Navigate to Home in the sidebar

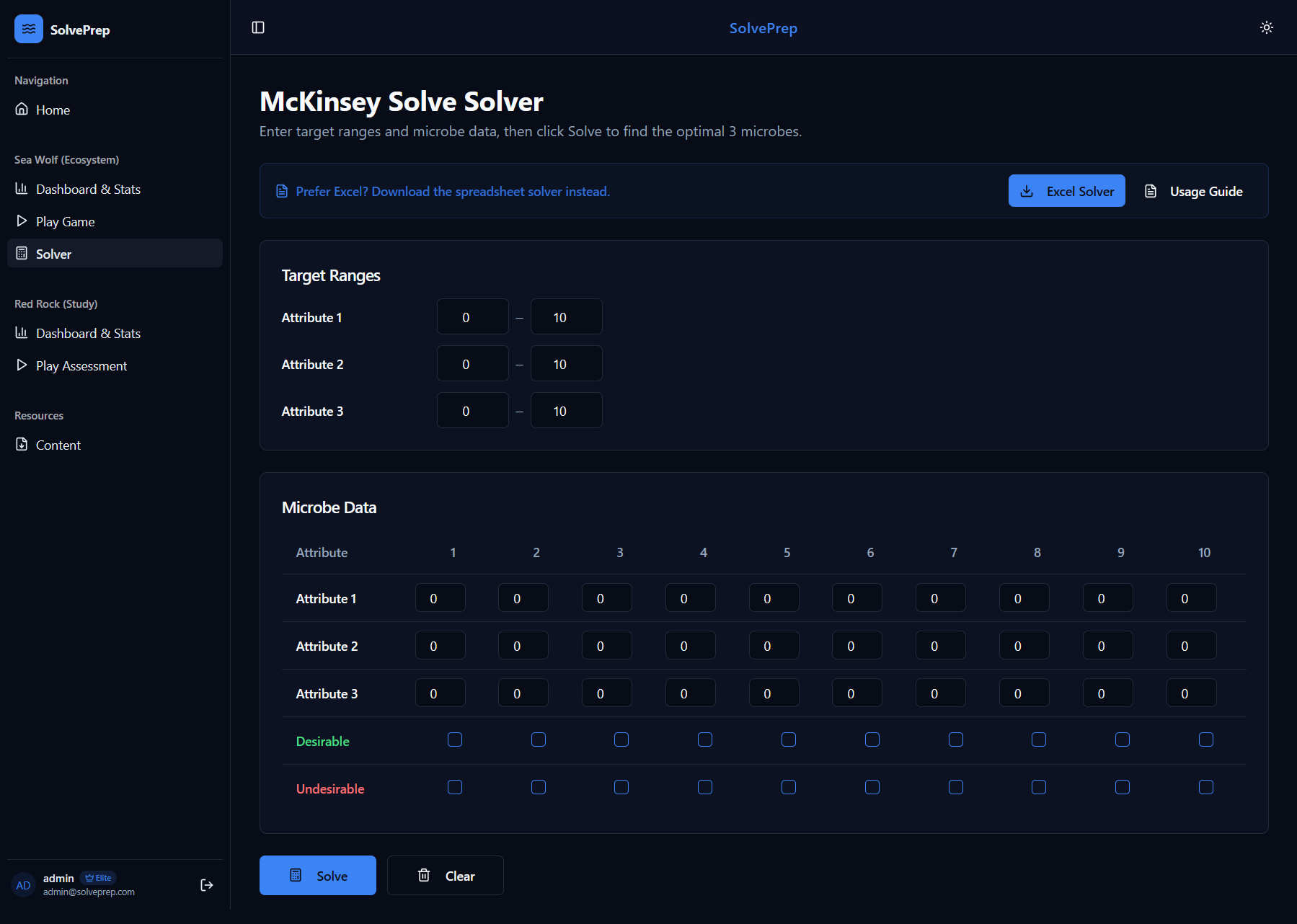tap(53, 110)
